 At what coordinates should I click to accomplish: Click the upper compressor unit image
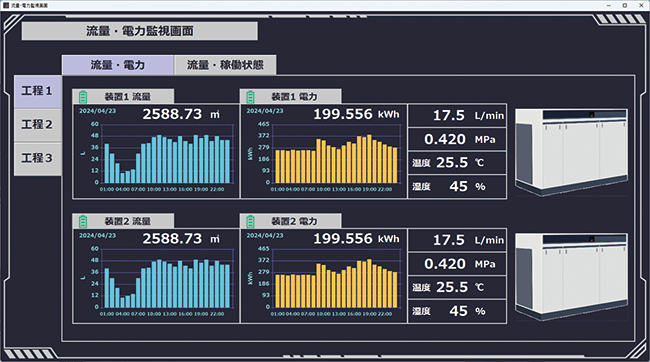point(571,152)
